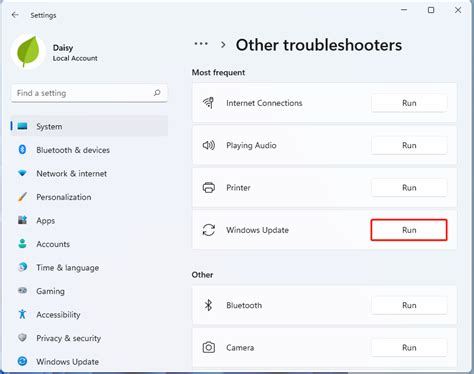Click the search magnifier icon
Screen dimensions: 474x374
click(157, 93)
